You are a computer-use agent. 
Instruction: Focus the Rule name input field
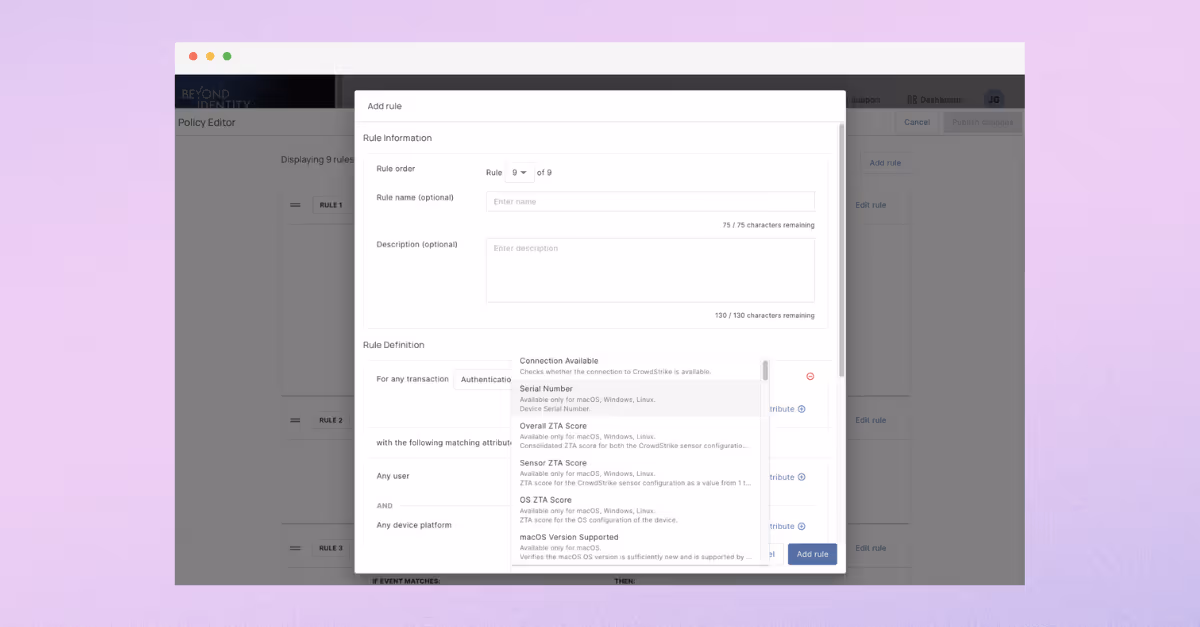[x=650, y=201]
